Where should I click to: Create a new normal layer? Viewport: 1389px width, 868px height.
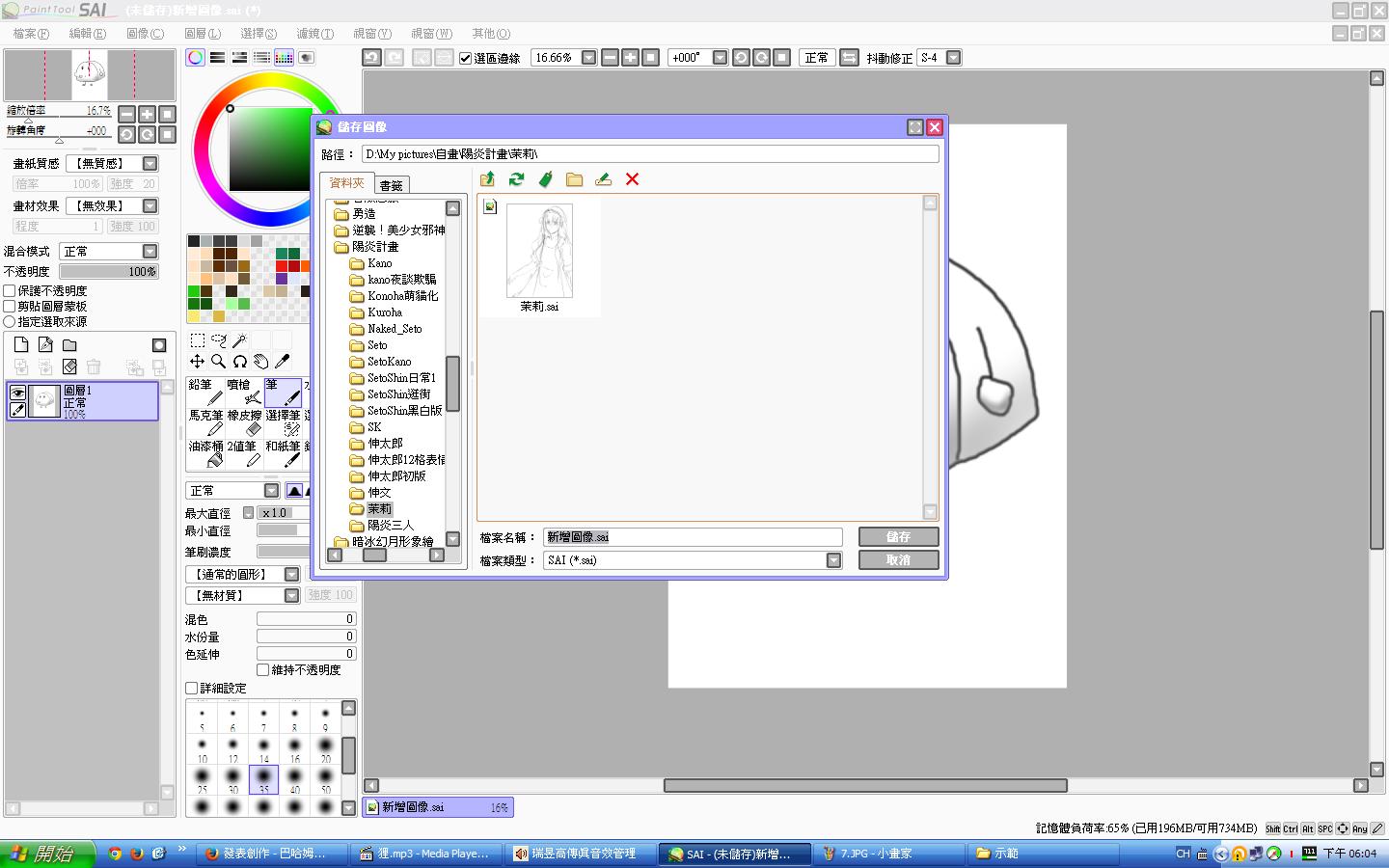point(21,344)
